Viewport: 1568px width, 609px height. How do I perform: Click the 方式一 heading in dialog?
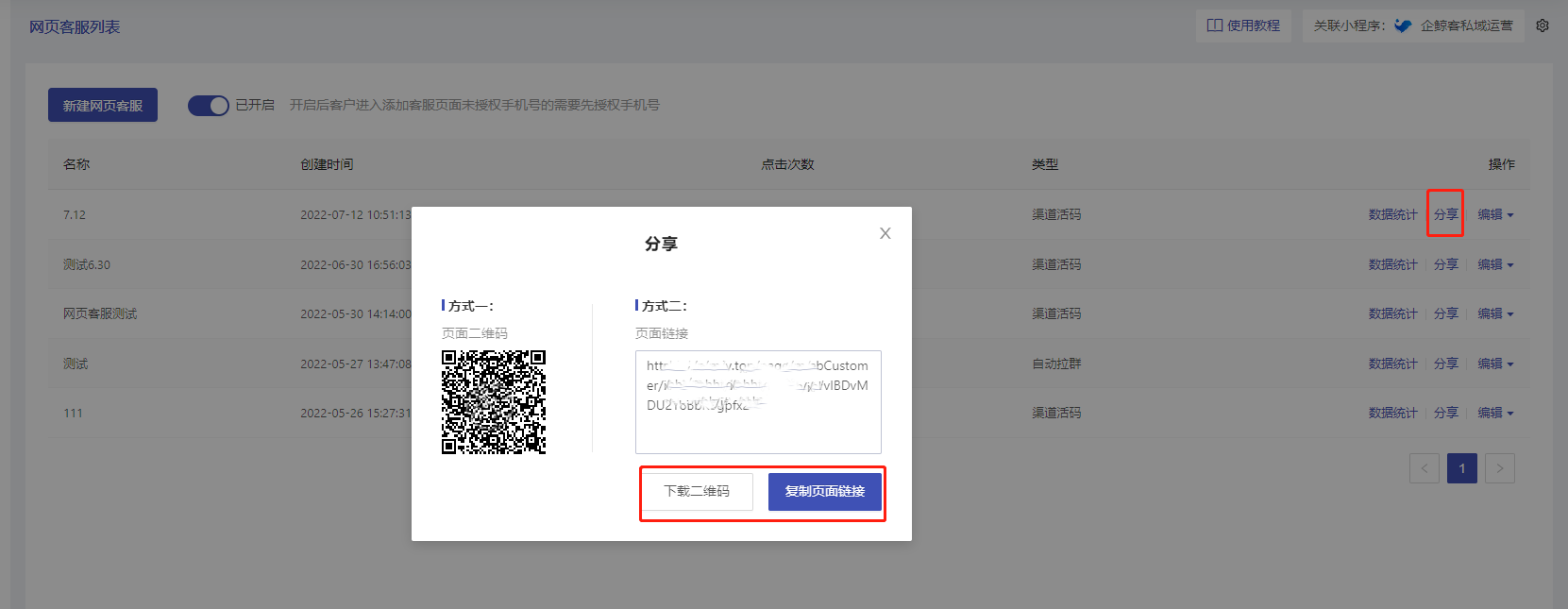pyautogui.click(x=470, y=306)
